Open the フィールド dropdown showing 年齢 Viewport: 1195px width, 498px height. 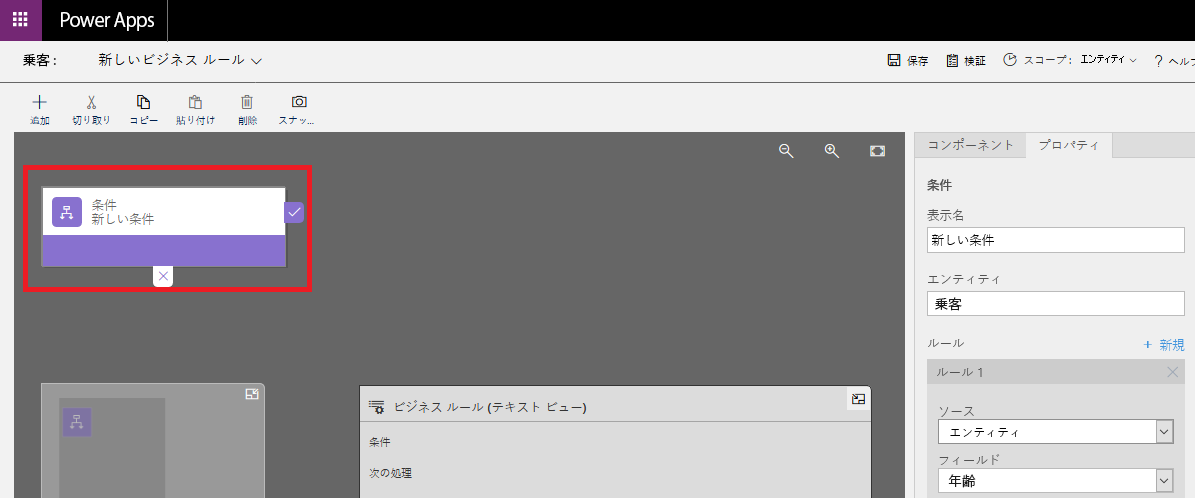[1056, 480]
